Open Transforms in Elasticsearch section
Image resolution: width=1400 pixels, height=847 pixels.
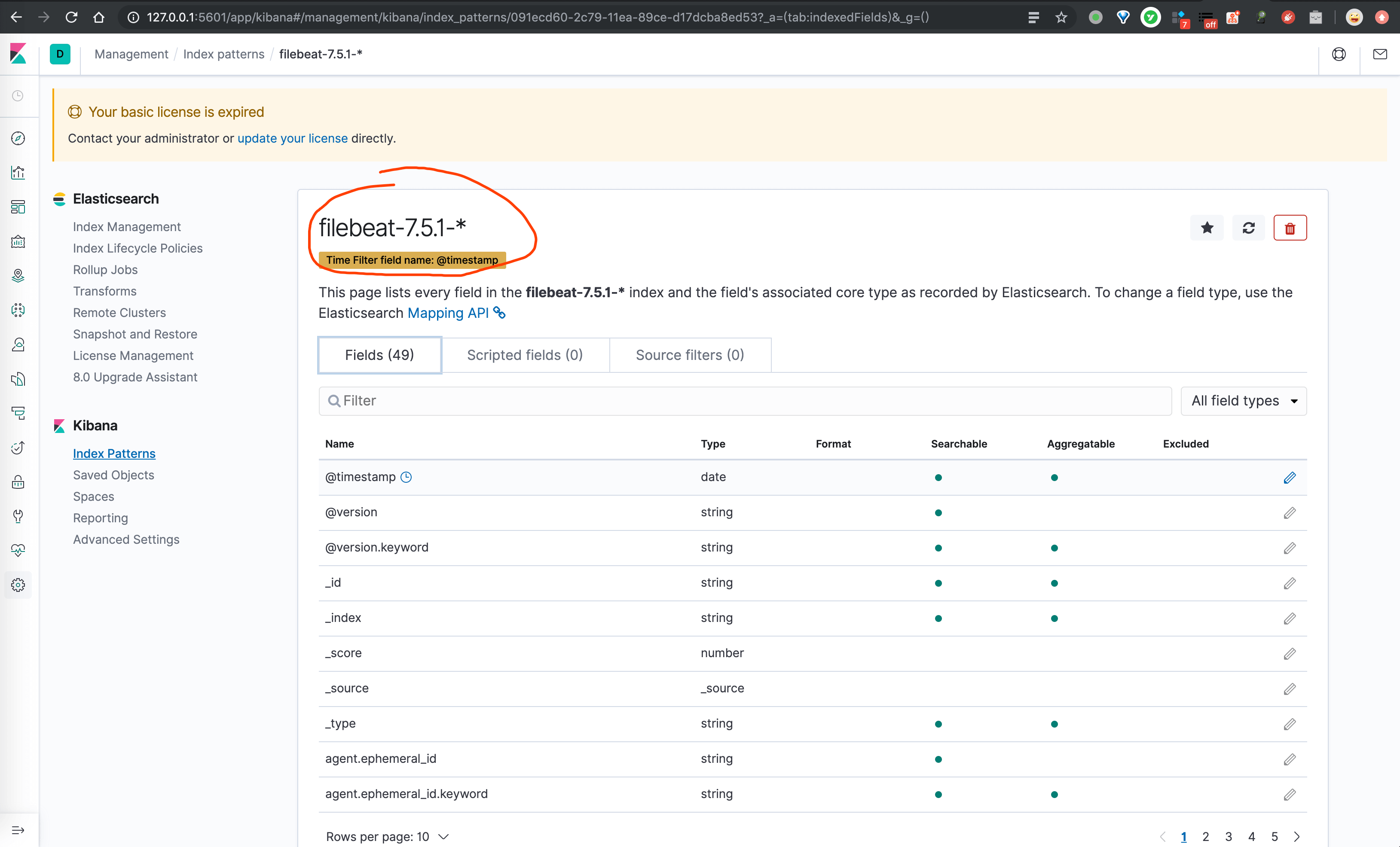(x=104, y=291)
